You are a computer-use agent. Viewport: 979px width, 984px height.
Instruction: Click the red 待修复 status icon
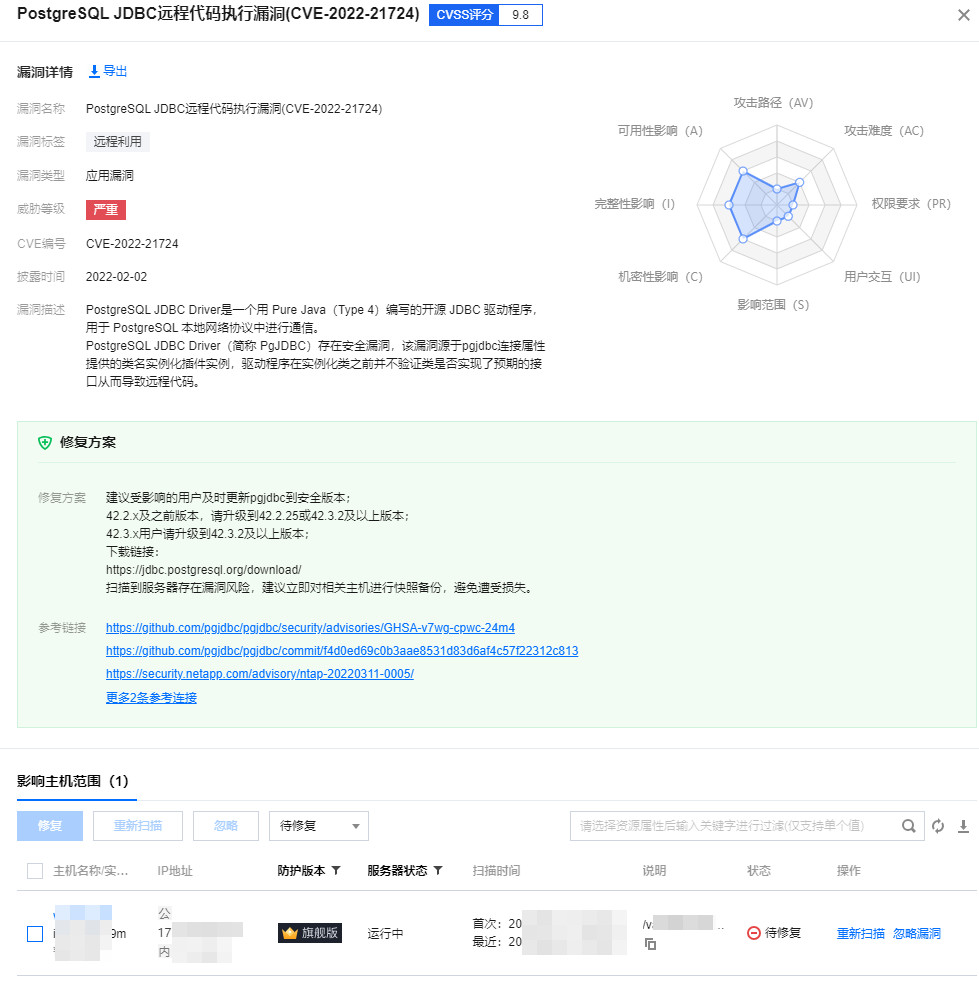[754, 933]
